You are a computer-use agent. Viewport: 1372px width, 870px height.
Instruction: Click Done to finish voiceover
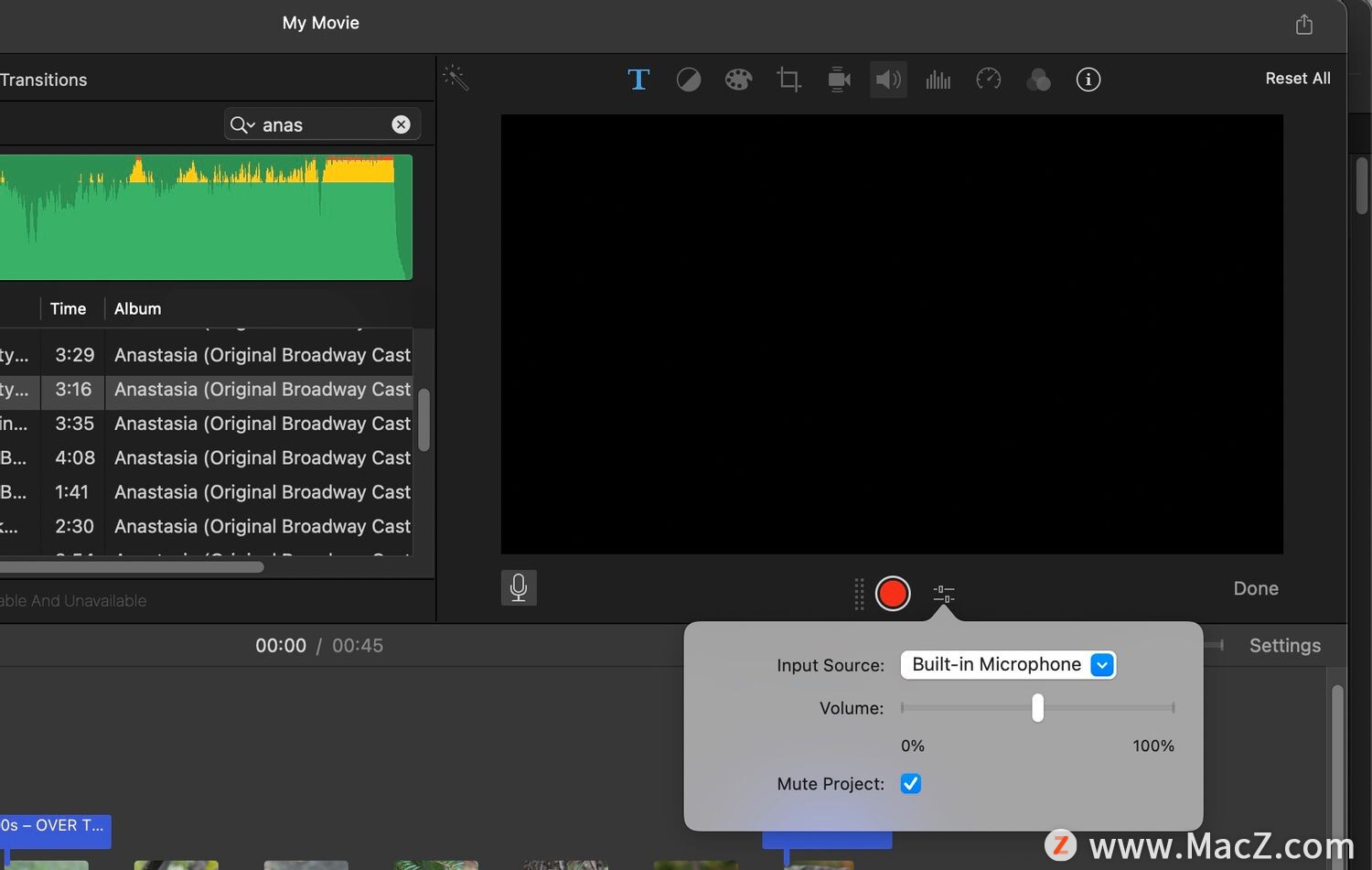(x=1256, y=588)
